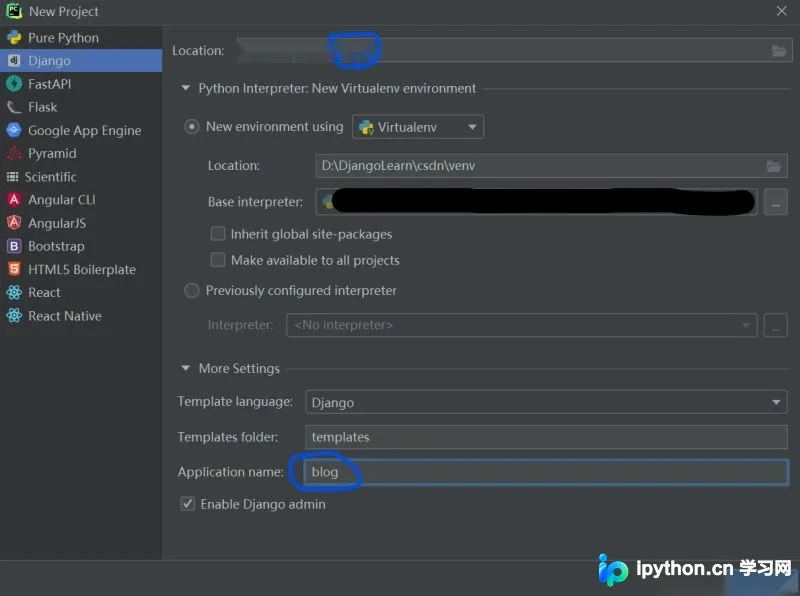Uncheck Enable Django admin
This screenshot has width=800, height=596.
click(x=188, y=504)
